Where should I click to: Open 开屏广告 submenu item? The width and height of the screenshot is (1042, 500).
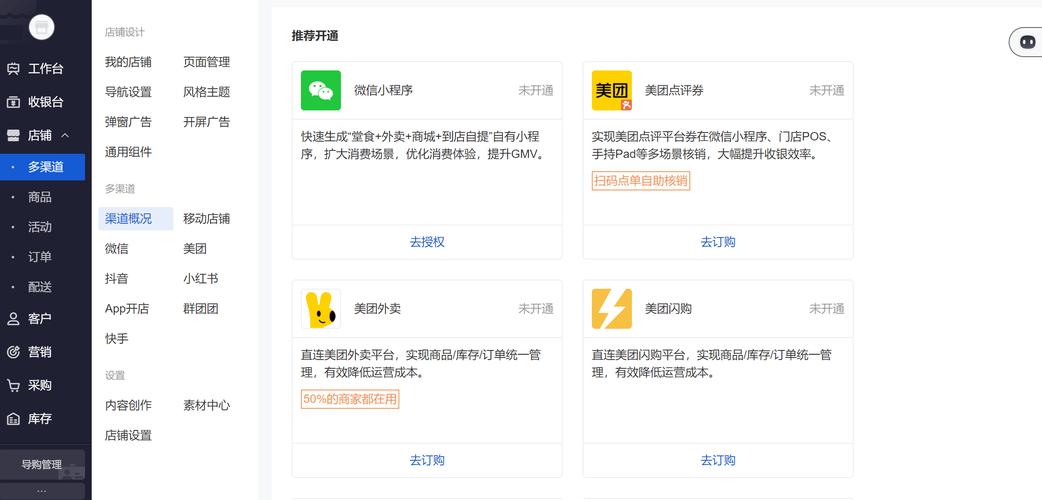pos(207,122)
